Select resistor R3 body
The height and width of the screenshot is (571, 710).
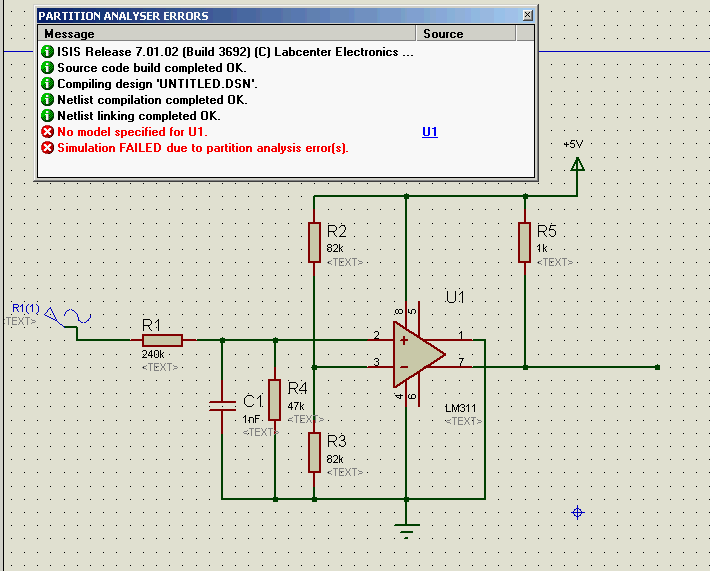click(314, 452)
